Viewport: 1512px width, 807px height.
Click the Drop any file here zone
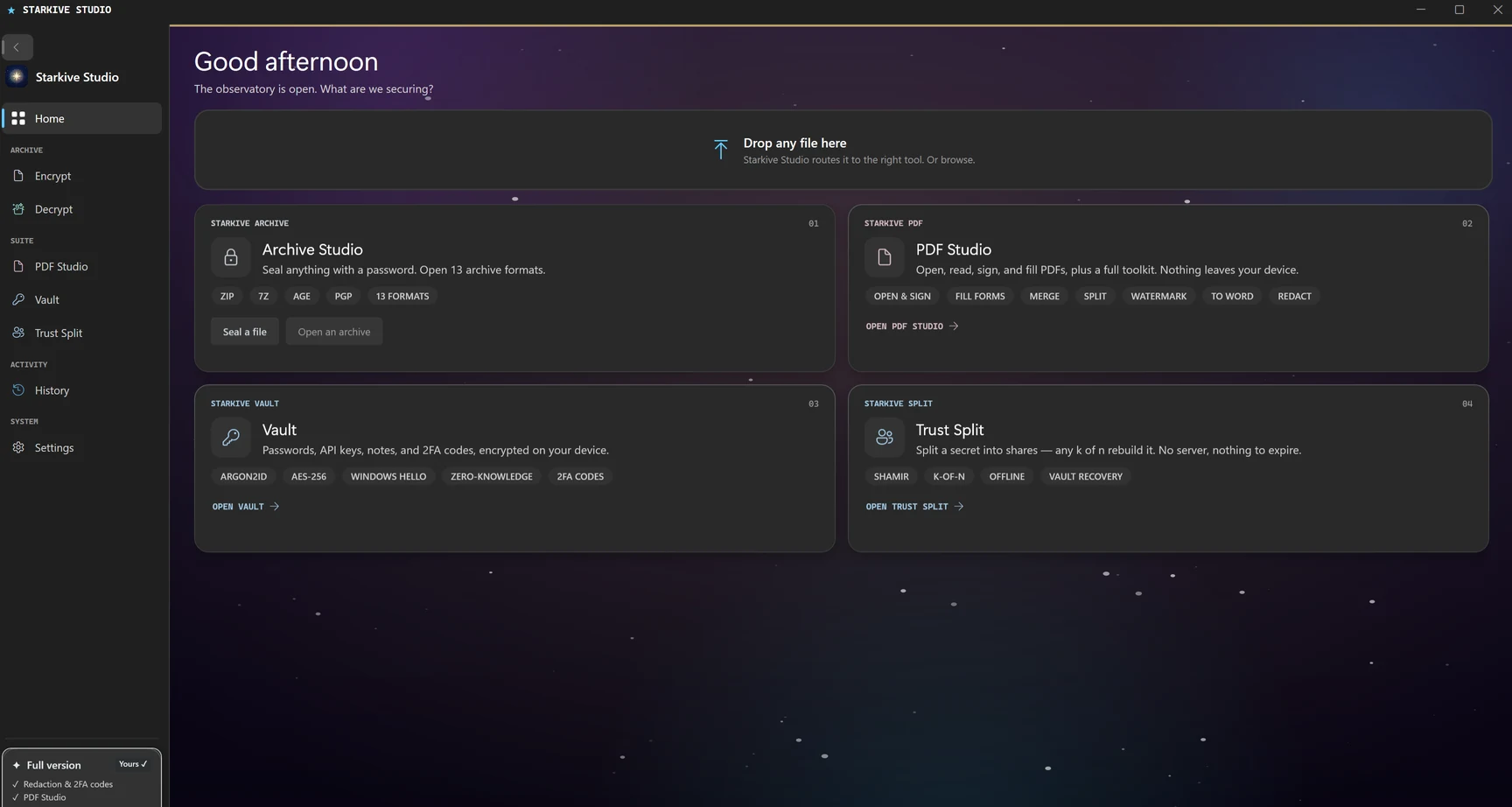click(x=843, y=150)
